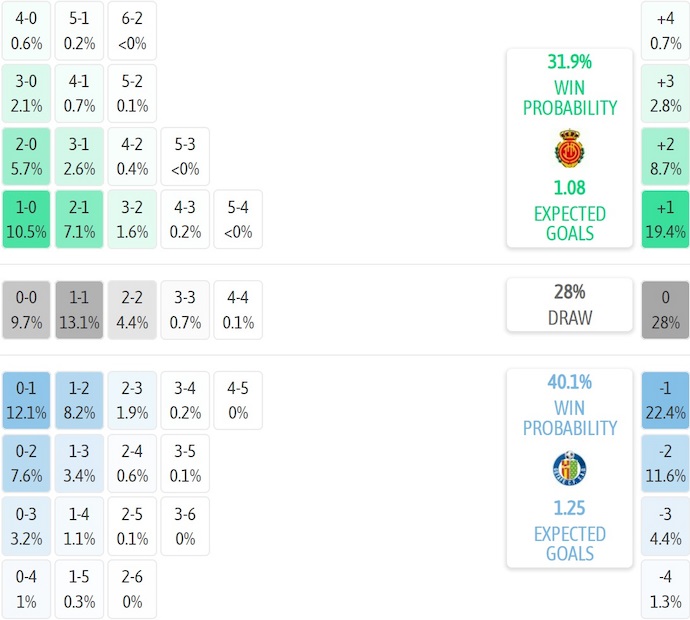Click the Getafe club crest icon

coord(569,469)
